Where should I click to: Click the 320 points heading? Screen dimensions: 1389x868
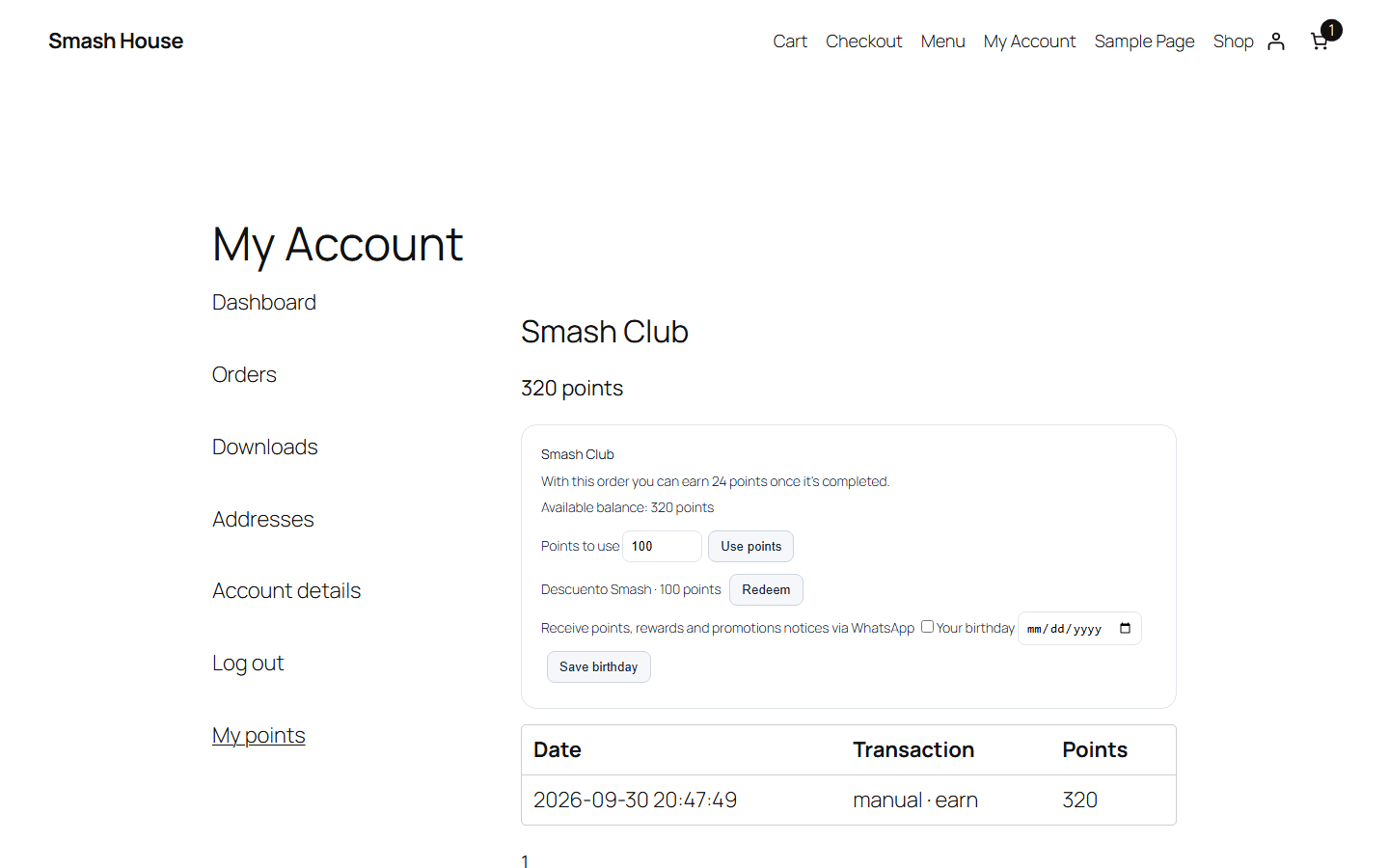[572, 388]
